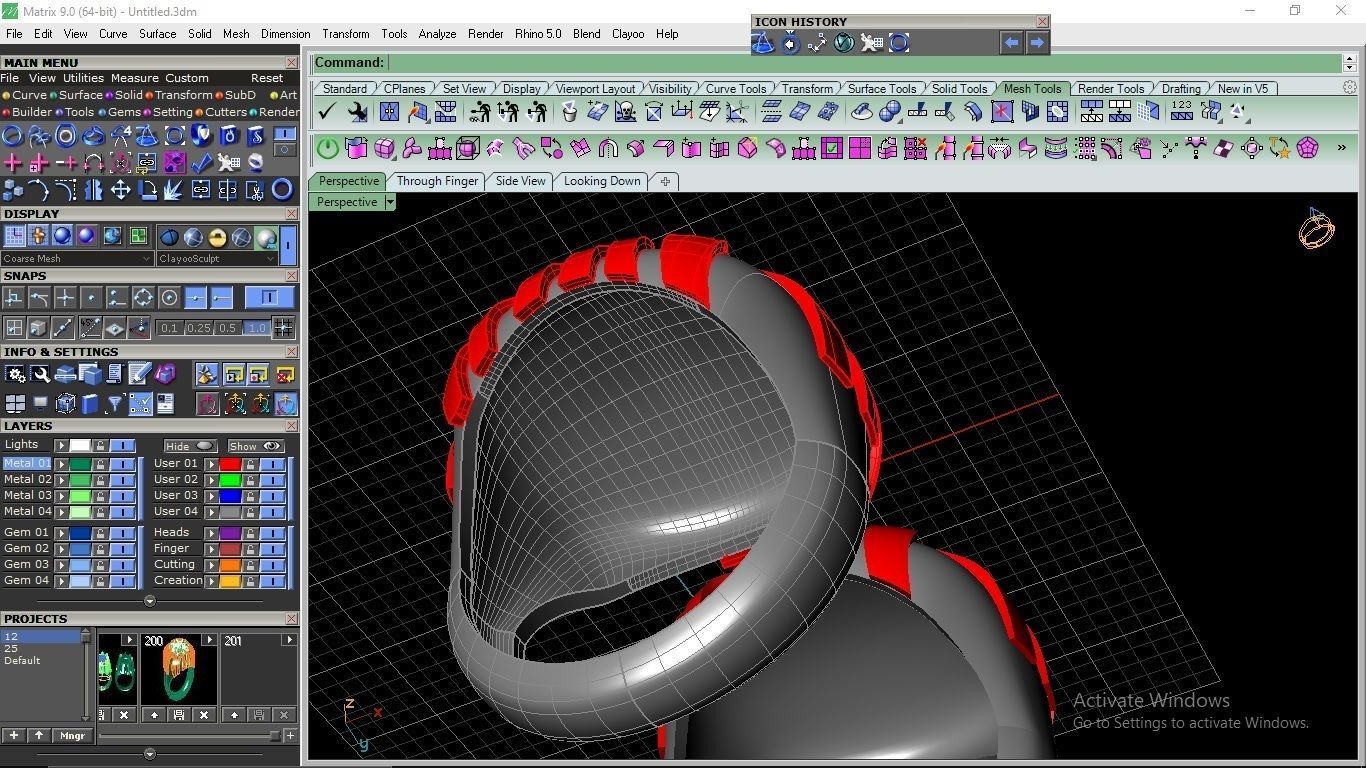Click the green power icon in the toolbar
The height and width of the screenshot is (768, 1366).
click(328, 149)
